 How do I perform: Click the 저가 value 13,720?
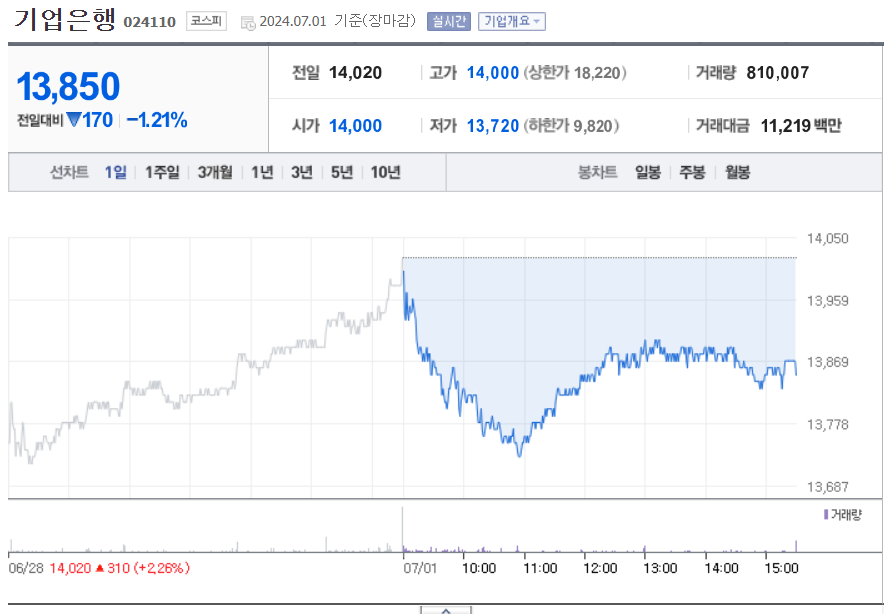[493, 126]
